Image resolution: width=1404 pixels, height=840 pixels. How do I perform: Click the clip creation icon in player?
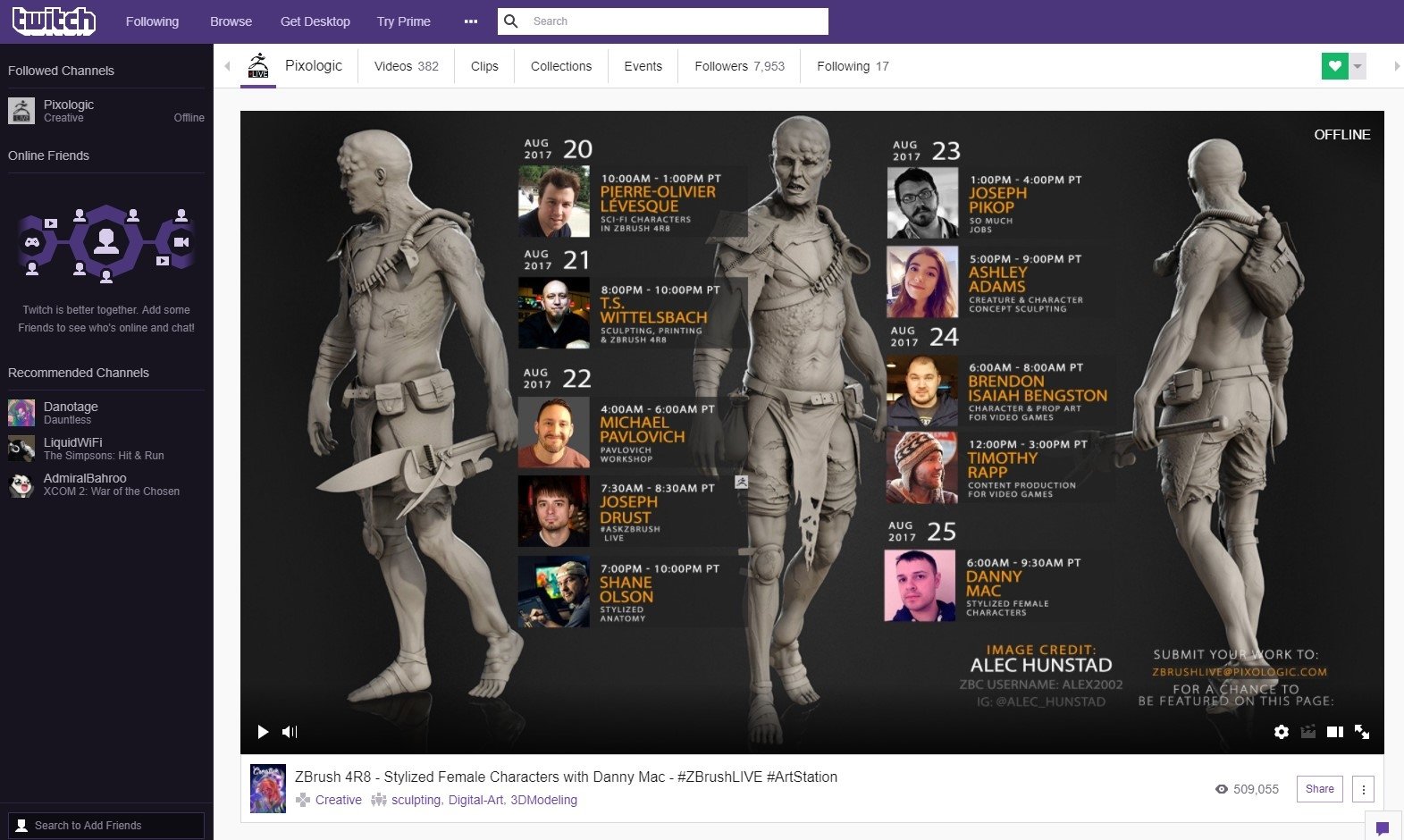coord(1308,732)
